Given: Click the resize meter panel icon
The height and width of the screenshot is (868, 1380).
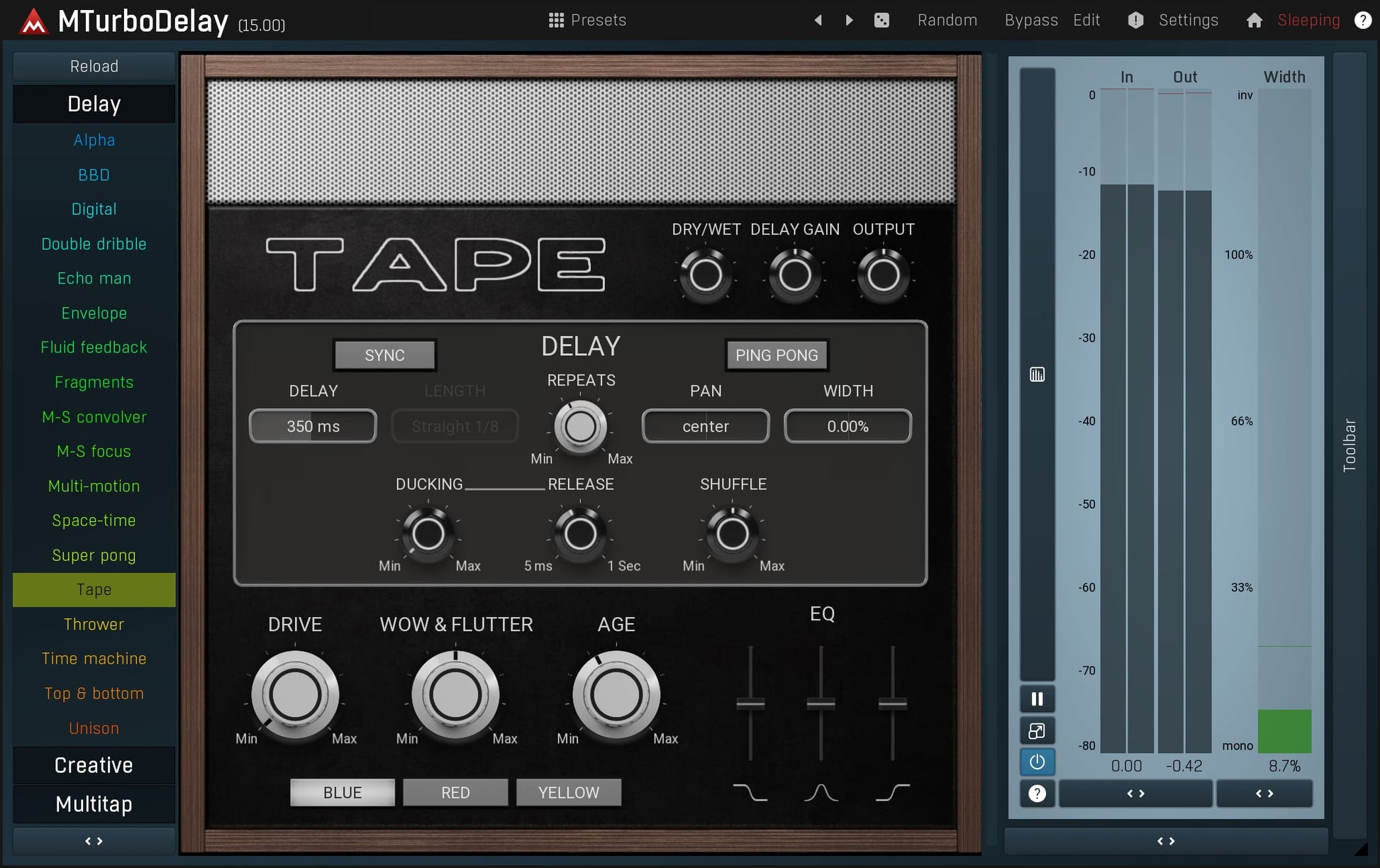Looking at the screenshot, I should click(1037, 730).
